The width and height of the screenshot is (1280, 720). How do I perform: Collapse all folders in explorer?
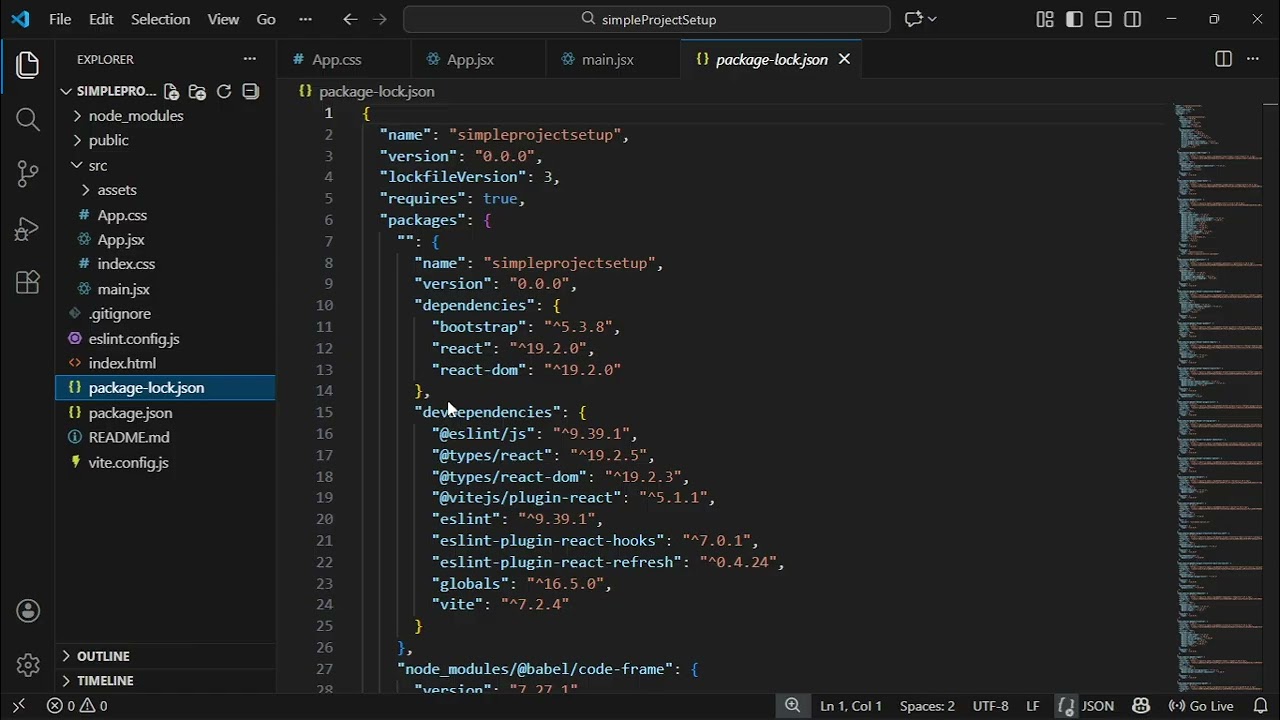point(251,91)
